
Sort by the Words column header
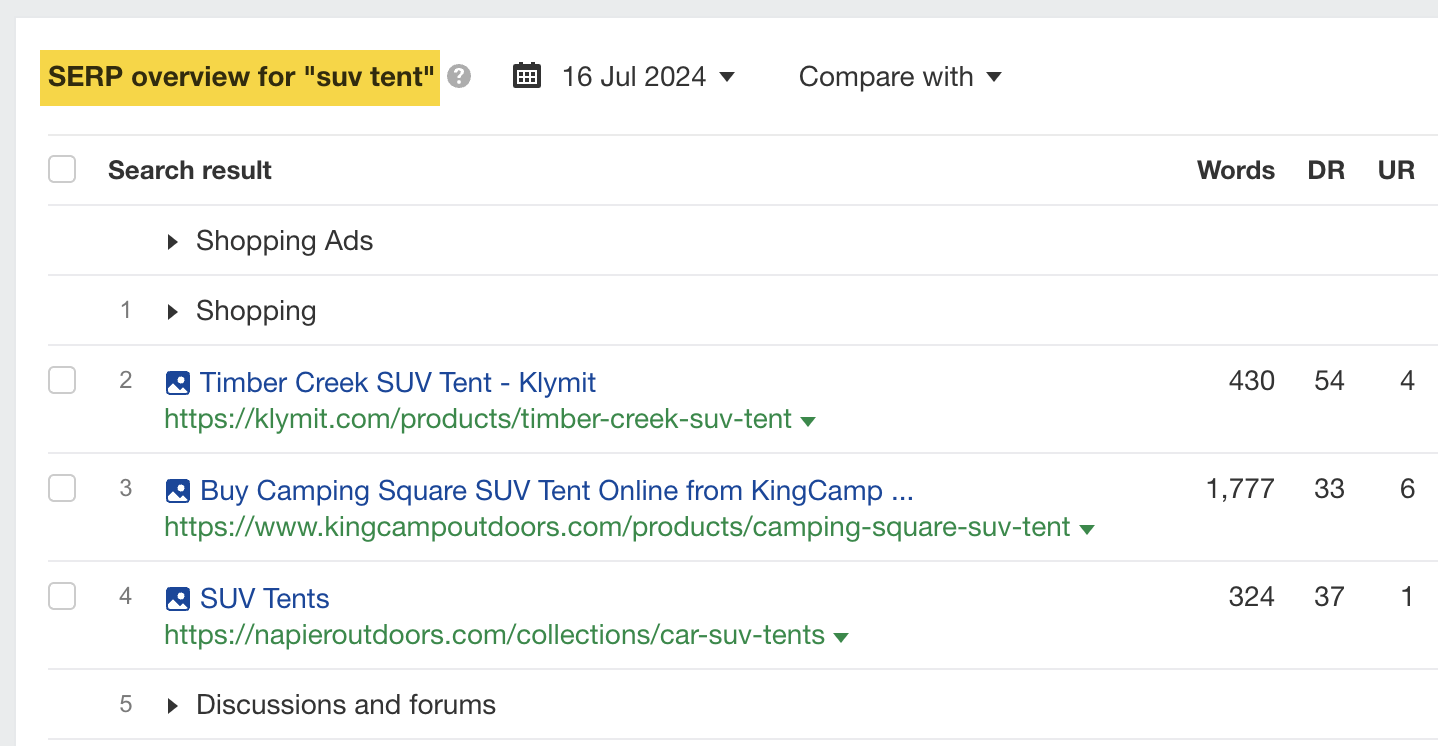coord(1235,170)
